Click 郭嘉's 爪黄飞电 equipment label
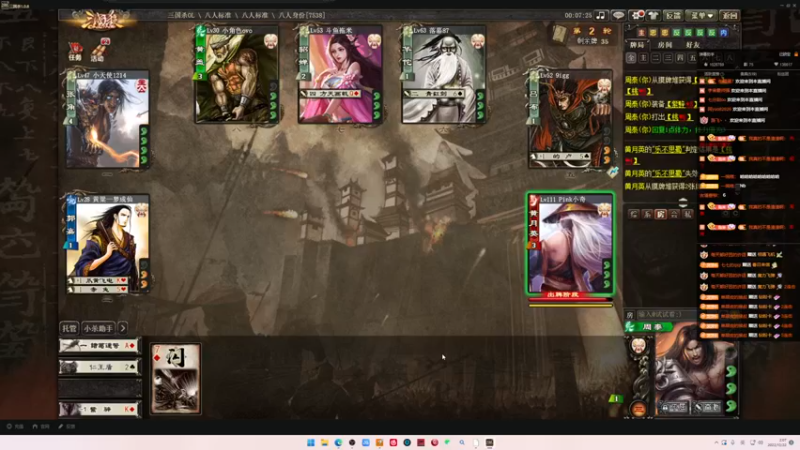This screenshot has width=800, height=450. pyautogui.click(x=99, y=281)
